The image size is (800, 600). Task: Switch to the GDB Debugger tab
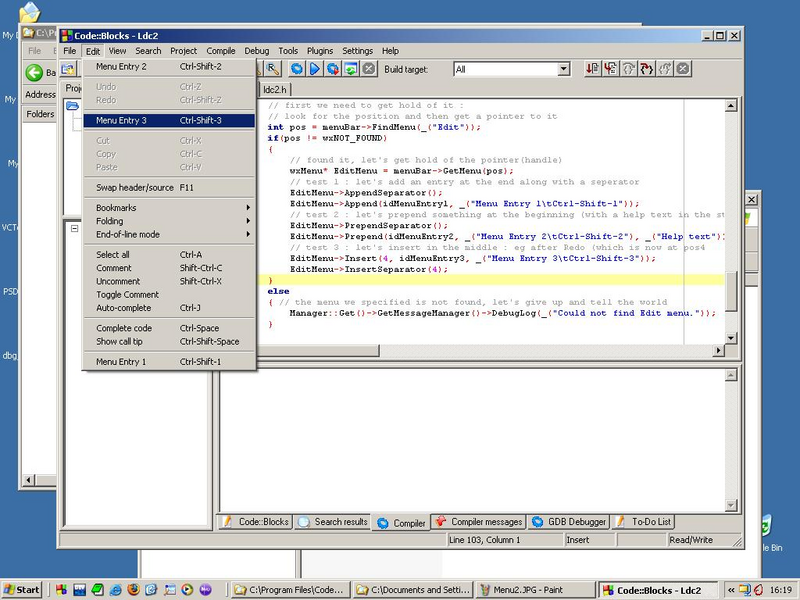tap(569, 522)
